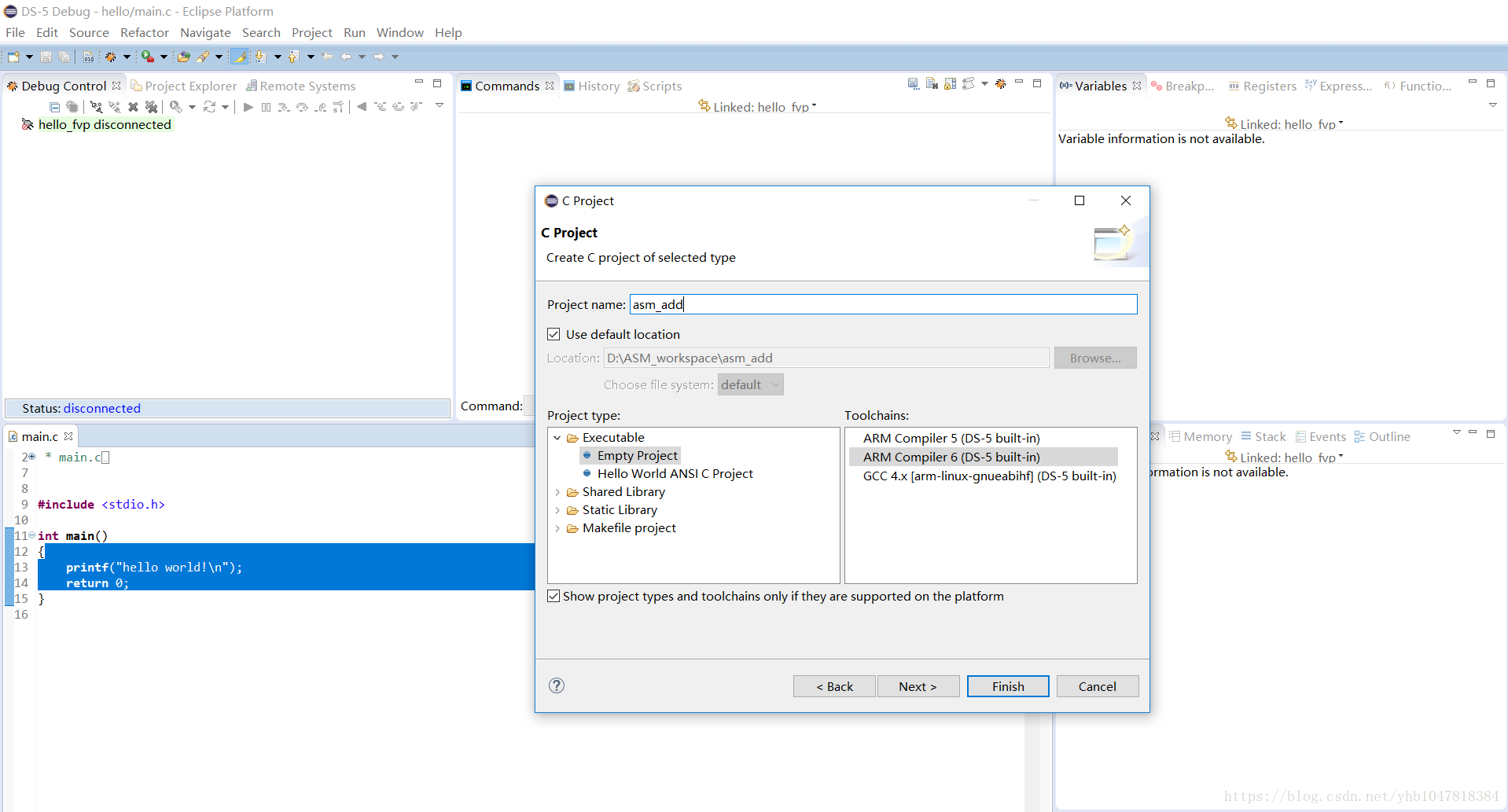Click the New wizard toolbar icon
1508x812 pixels.
pos(13,57)
